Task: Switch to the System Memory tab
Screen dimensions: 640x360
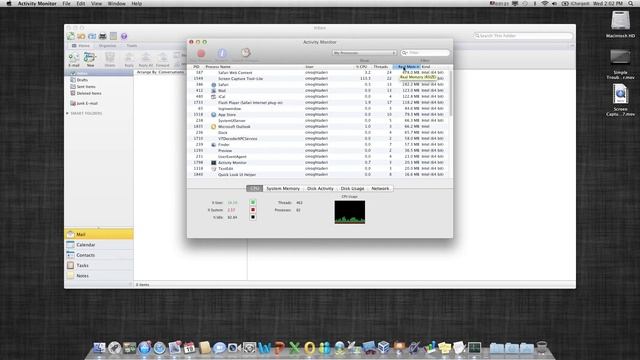Action: (x=283, y=189)
